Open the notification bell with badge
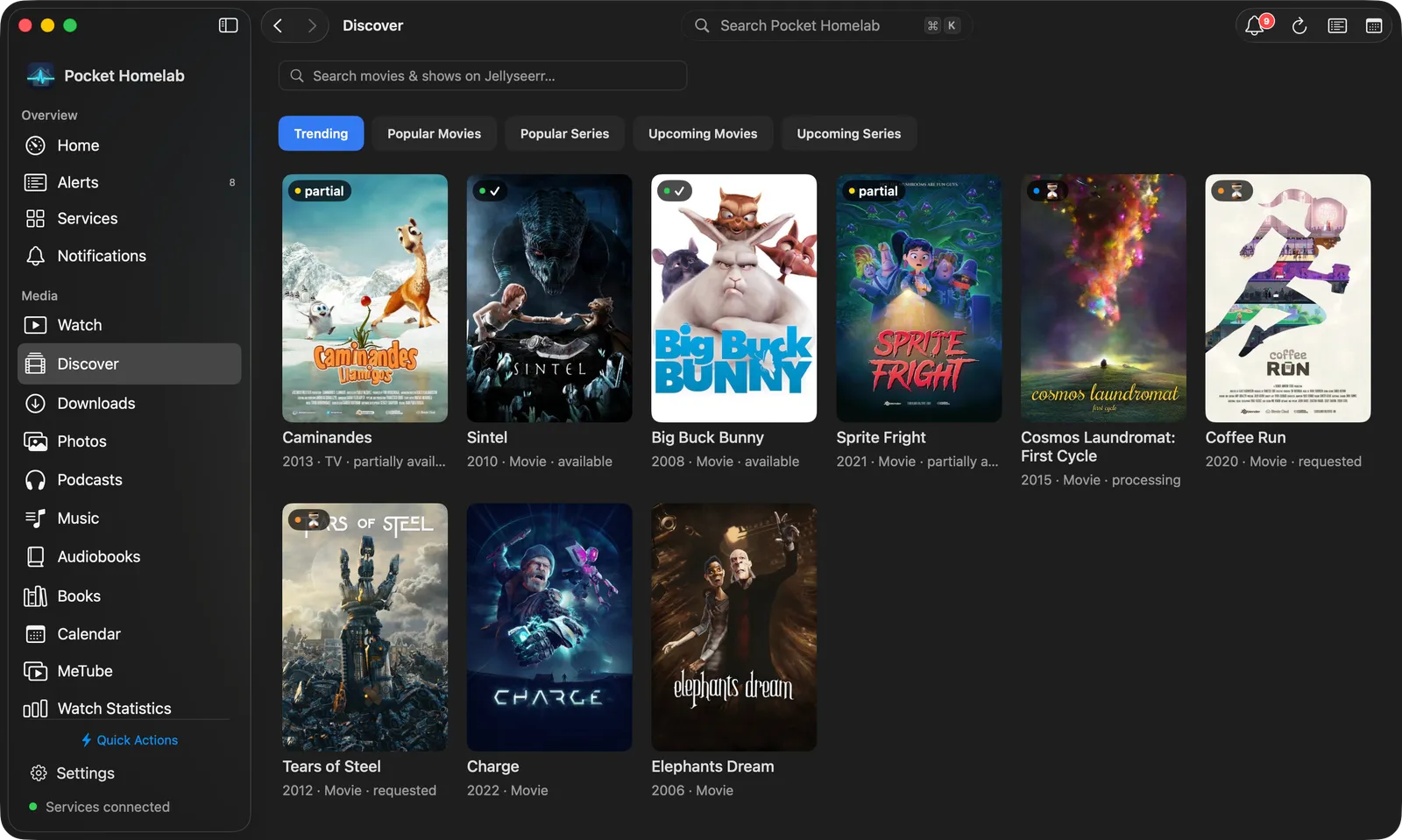Image resolution: width=1402 pixels, height=840 pixels. 1256,25
